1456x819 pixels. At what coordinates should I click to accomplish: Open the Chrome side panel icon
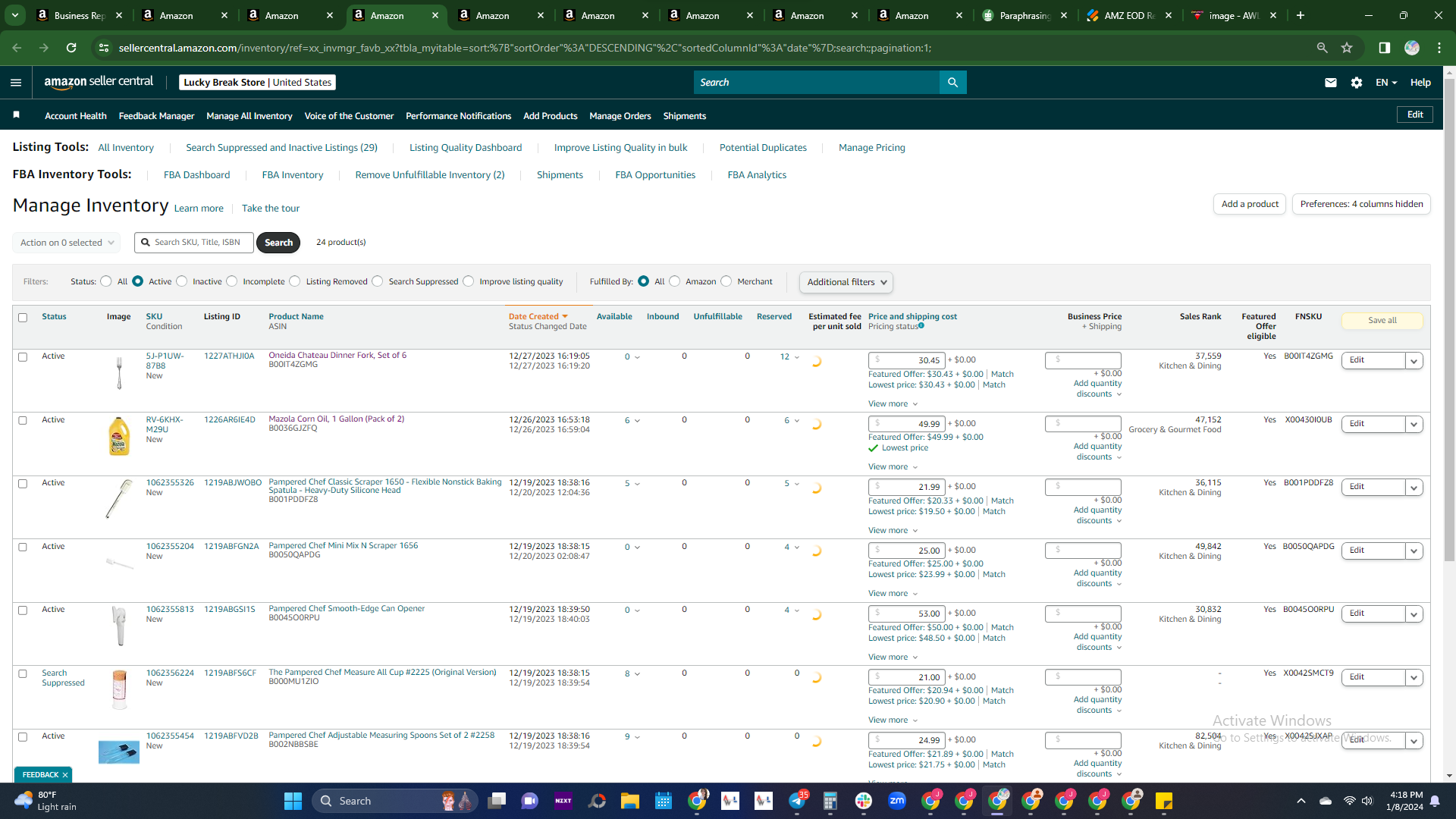pos(1385,48)
